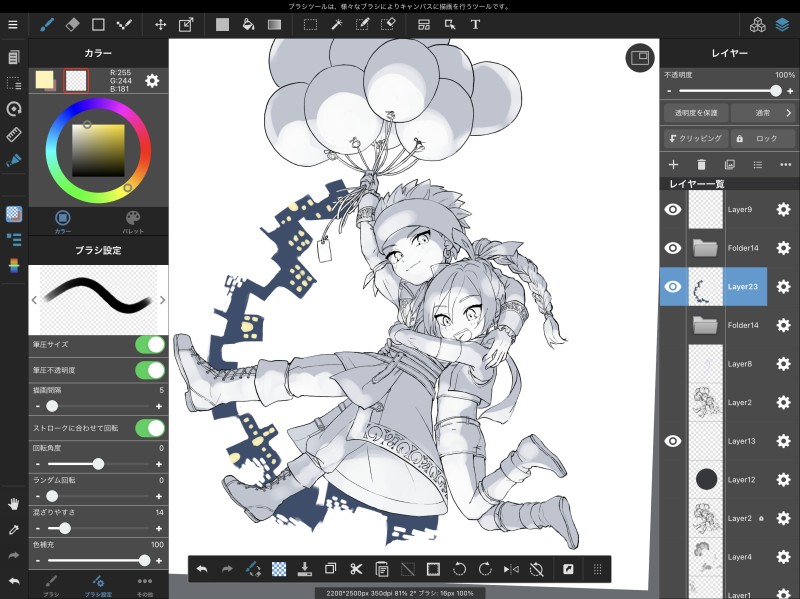
Task: Toggle 筆圧サイズ switch
Action: click(150, 345)
